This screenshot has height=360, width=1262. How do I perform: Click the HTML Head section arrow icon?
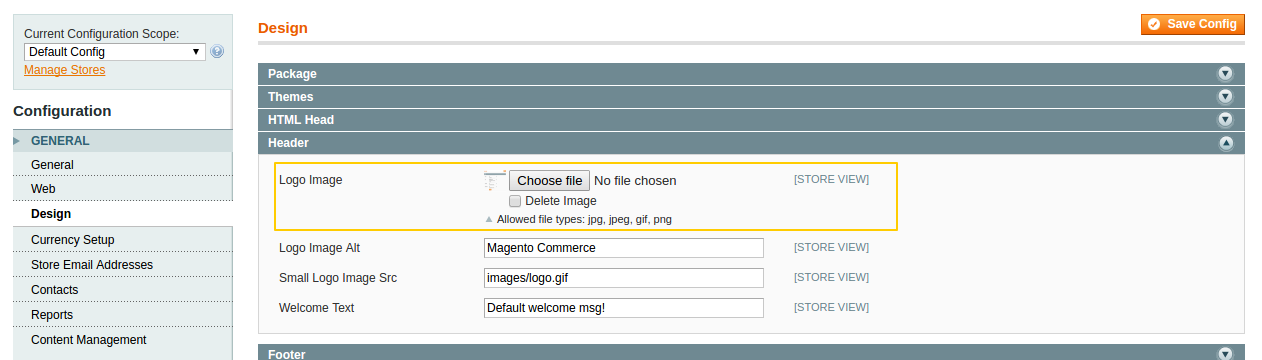click(1225, 120)
